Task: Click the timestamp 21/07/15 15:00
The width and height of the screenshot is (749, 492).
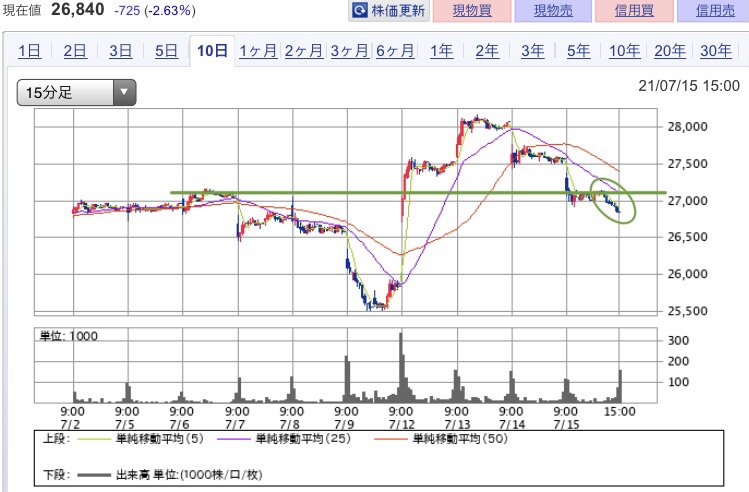Action: pos(689,86)
